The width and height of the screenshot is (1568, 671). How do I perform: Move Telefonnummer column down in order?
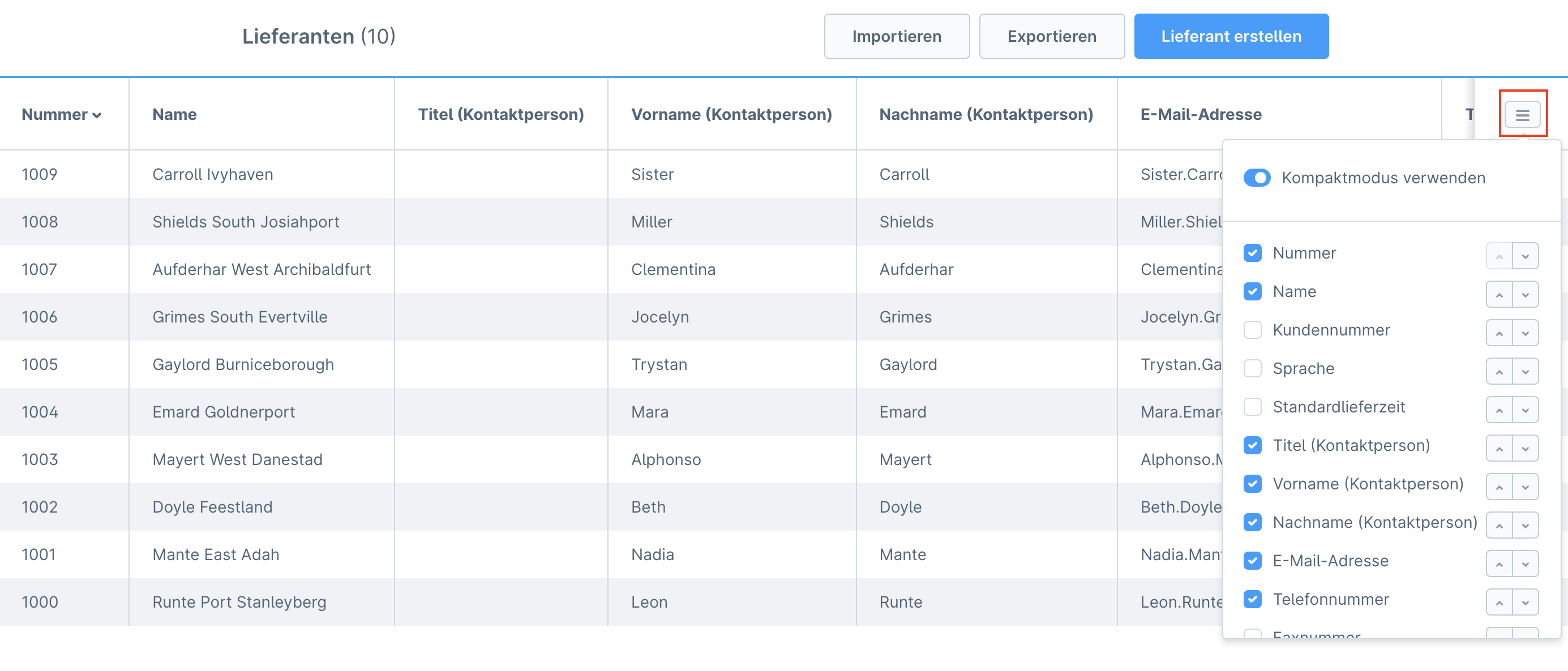click(1525, 602)
